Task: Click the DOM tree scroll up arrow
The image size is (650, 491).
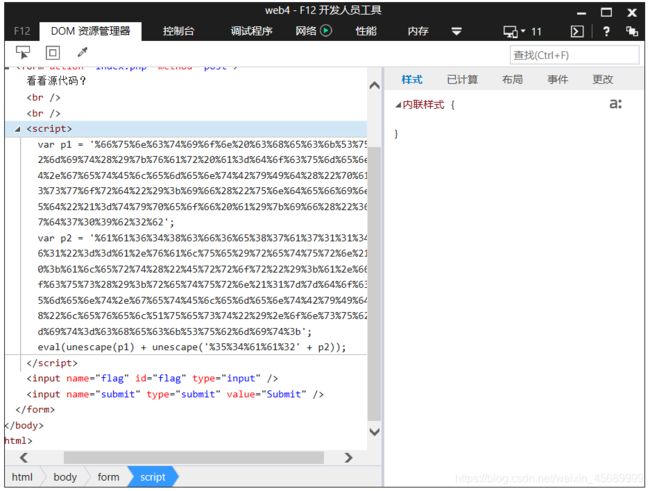Action: pyautogui.click(x=374, y=85)
